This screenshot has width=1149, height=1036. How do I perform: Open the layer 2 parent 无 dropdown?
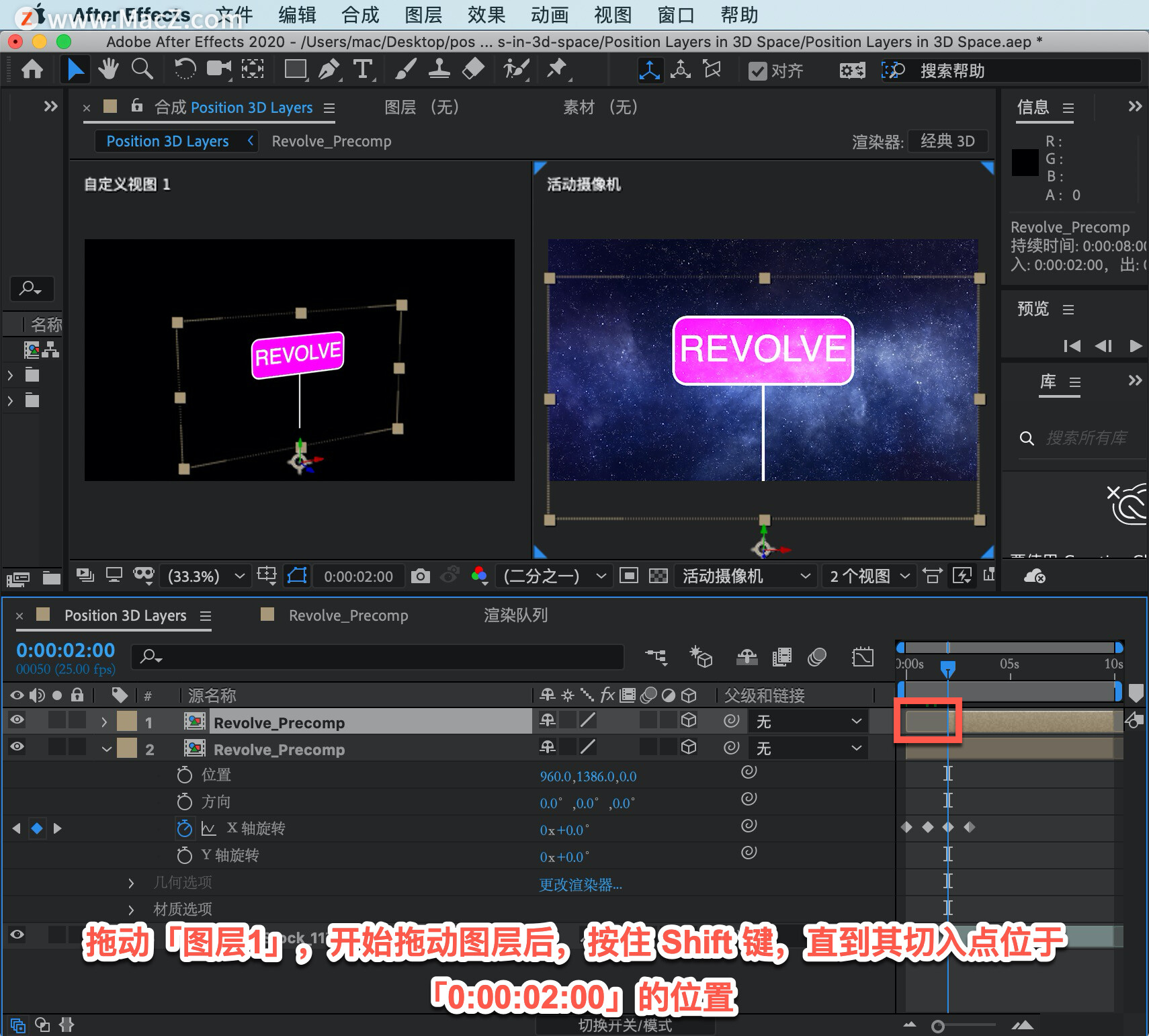pos(808,748)
